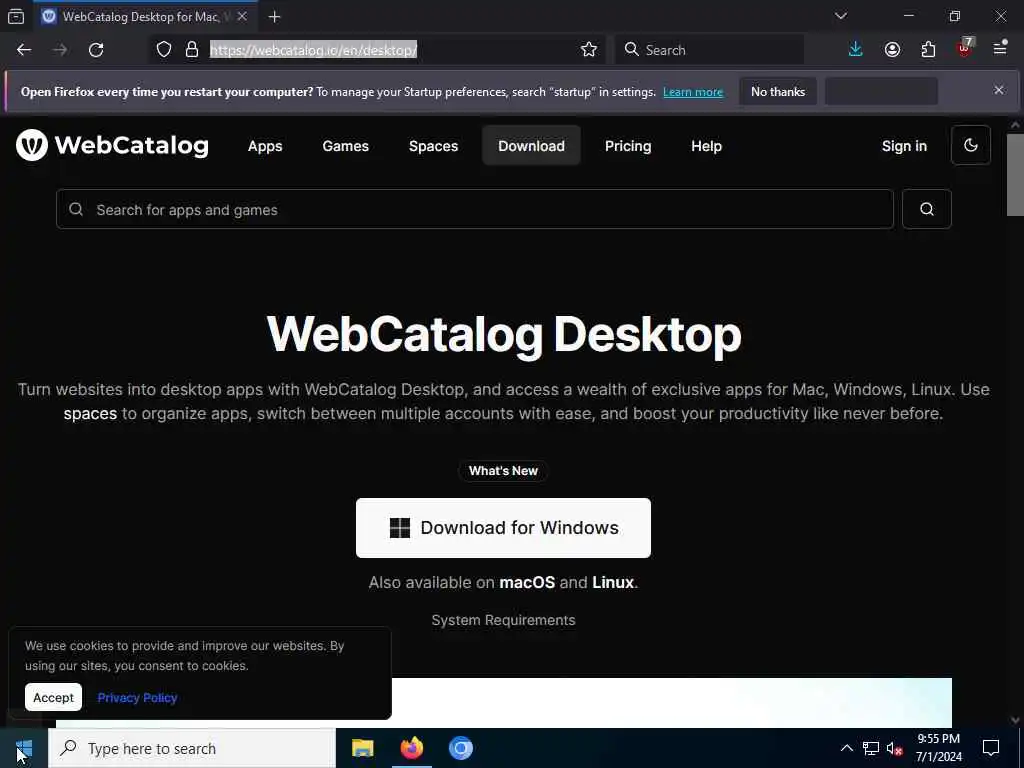
Task: Open the clock showing 9:55 PM
Action: 938,748
